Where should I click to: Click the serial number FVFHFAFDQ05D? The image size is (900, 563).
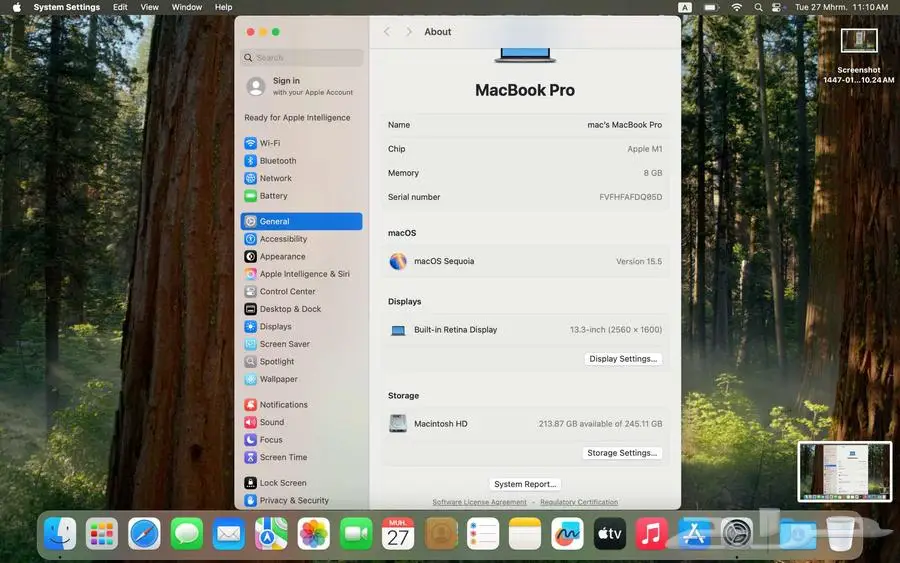point(630,197)
